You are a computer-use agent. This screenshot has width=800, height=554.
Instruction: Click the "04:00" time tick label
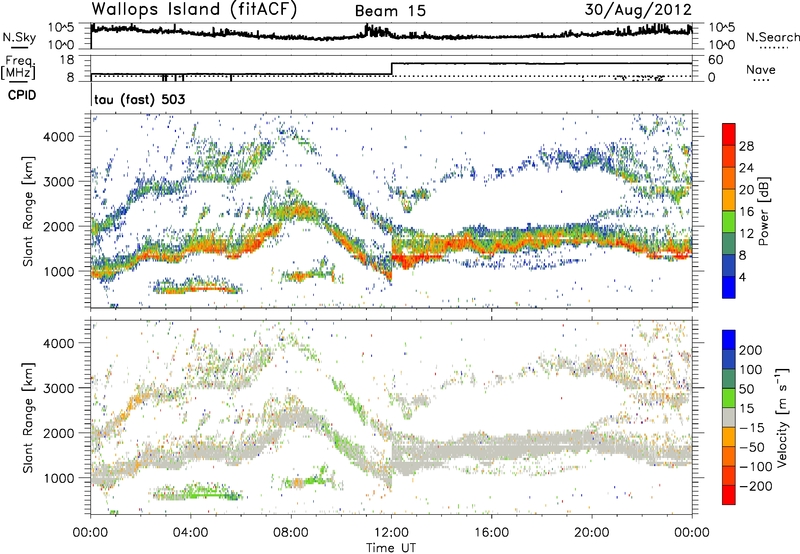click(190, 533)
